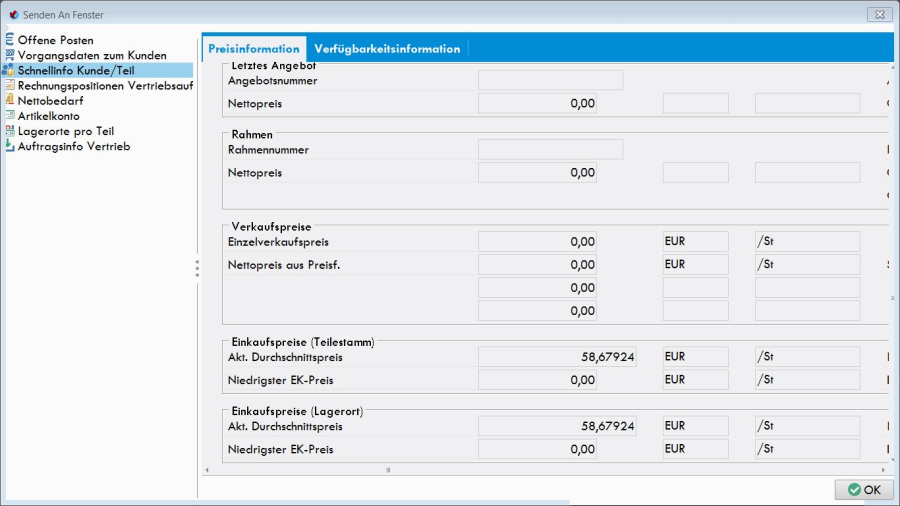
Task: Click the Offene Posten list icon
Action: [x=9, y=40]
